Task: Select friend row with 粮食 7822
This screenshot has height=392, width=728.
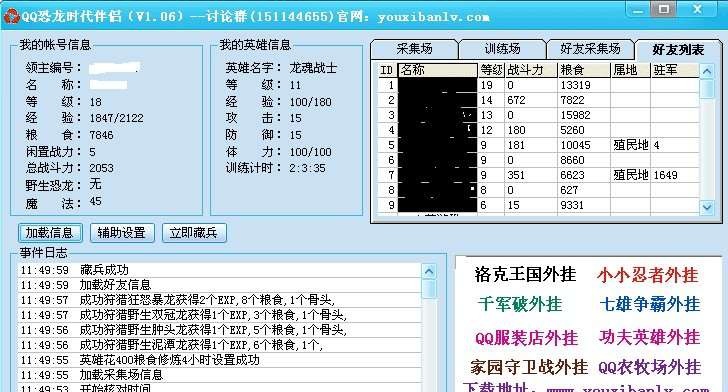Action: [539, 100]
